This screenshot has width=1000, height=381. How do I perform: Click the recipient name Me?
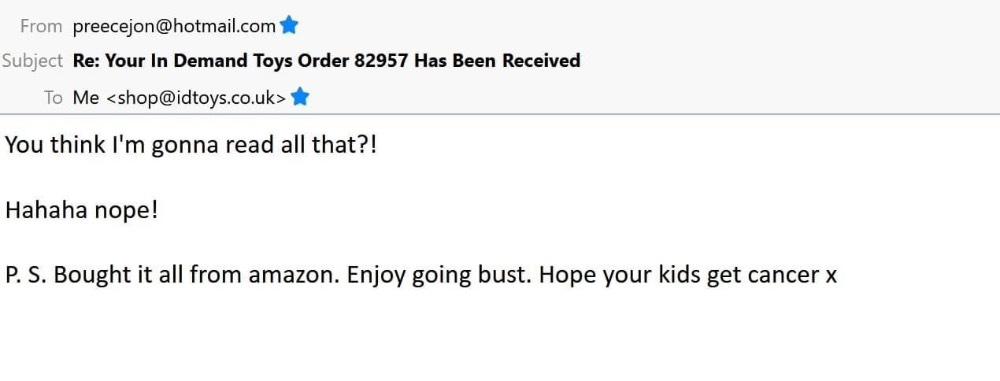[86, 98]
